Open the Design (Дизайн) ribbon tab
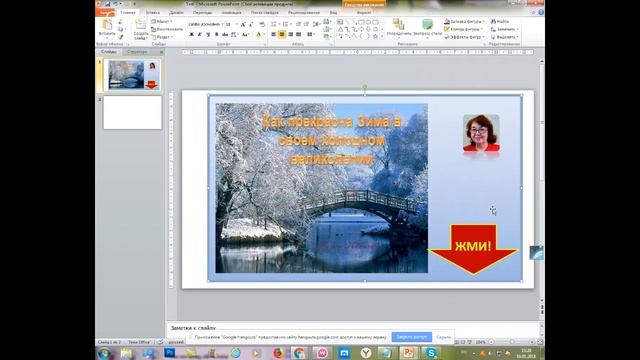The image size is (640, 360). click(176, 13)
